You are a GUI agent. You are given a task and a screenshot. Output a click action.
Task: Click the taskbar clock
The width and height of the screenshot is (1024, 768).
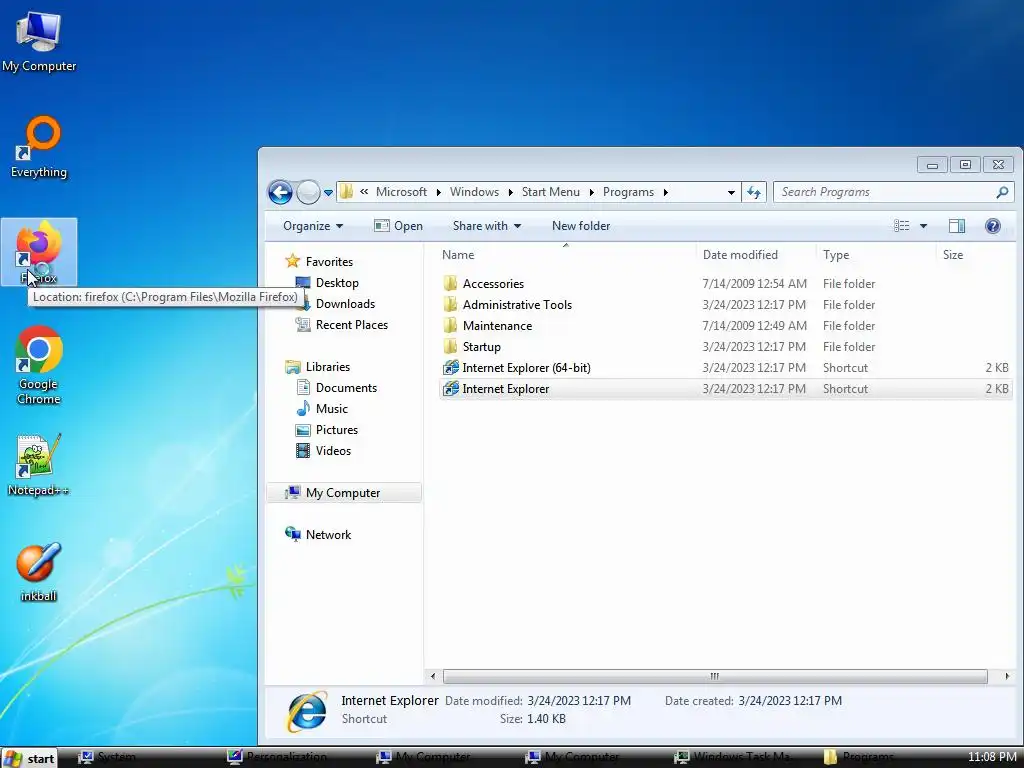(991, 758)
